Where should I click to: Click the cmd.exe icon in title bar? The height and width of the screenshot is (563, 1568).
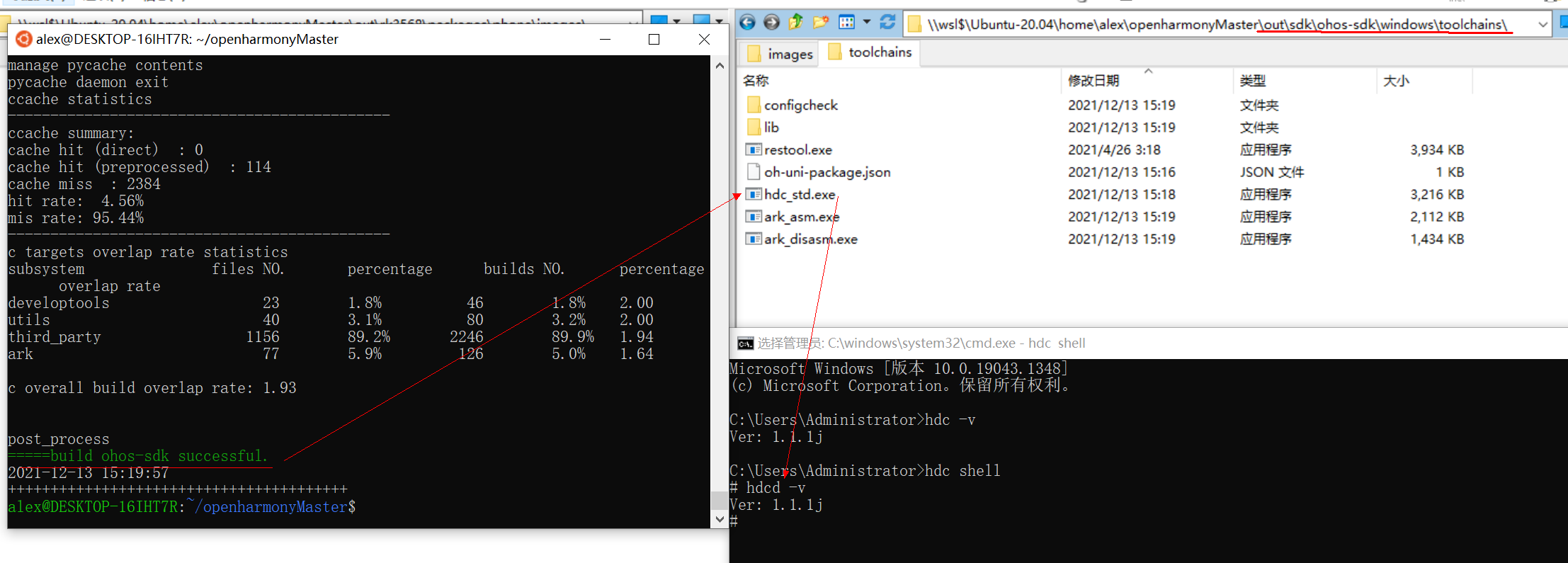pyautogui.click(x=745, y=343)
